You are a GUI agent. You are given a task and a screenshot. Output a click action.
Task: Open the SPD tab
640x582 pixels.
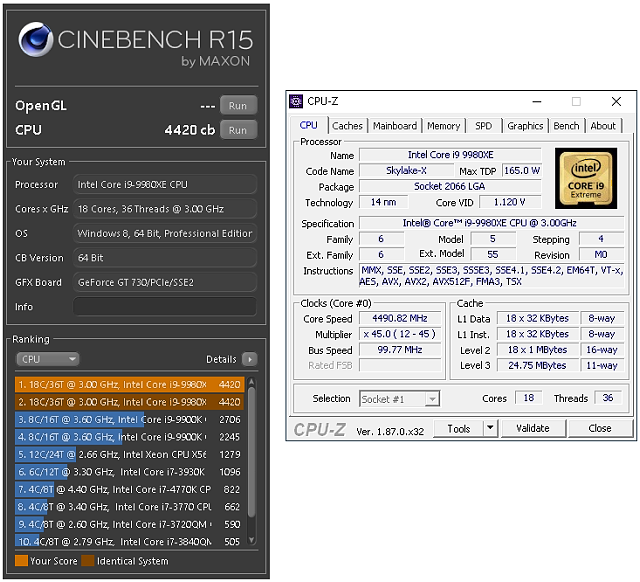point(484,126)
